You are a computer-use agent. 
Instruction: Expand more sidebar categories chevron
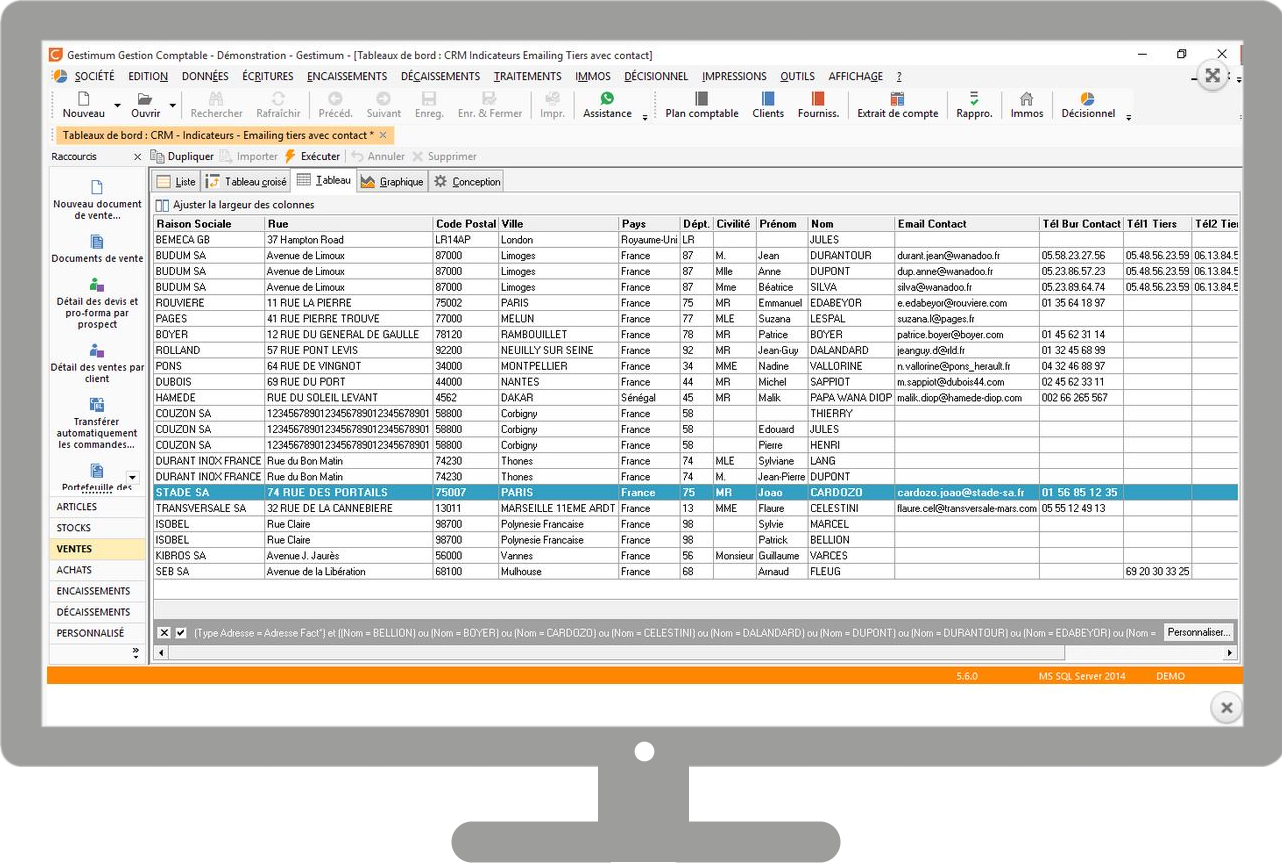point(136,652)
